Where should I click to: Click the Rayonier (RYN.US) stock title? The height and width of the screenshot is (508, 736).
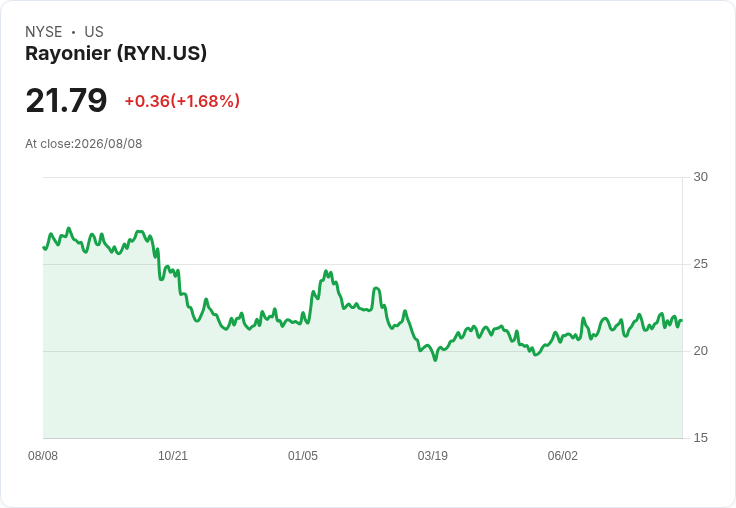click(116, 53)
